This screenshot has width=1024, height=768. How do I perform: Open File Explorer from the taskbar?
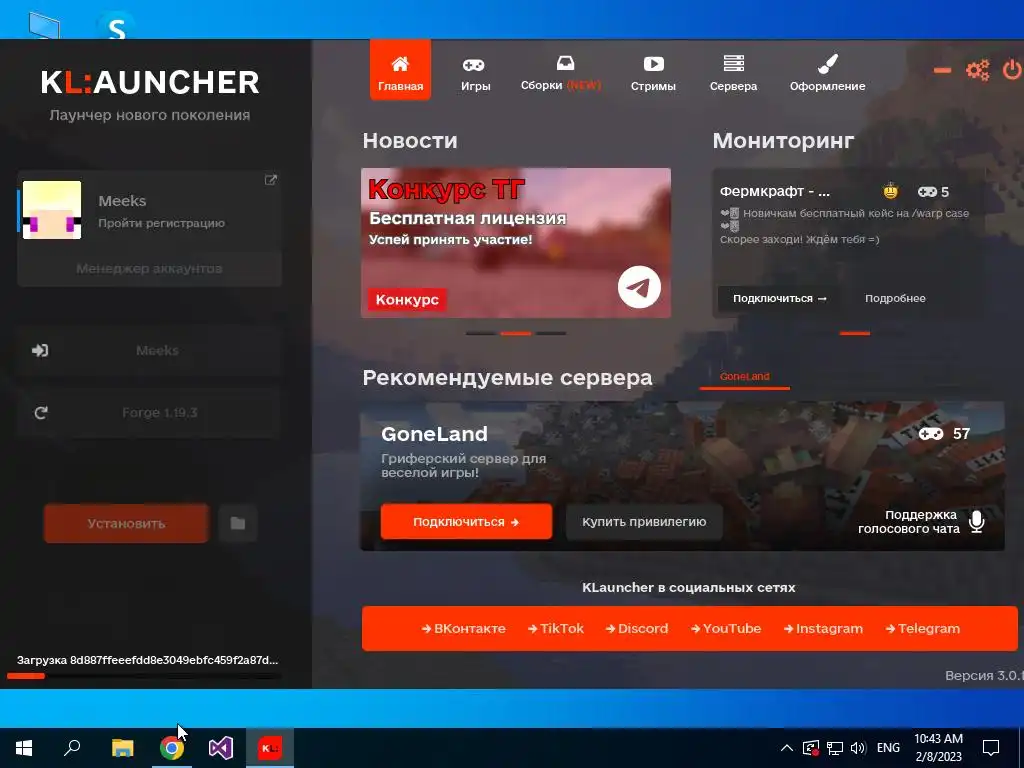(122, 748)
